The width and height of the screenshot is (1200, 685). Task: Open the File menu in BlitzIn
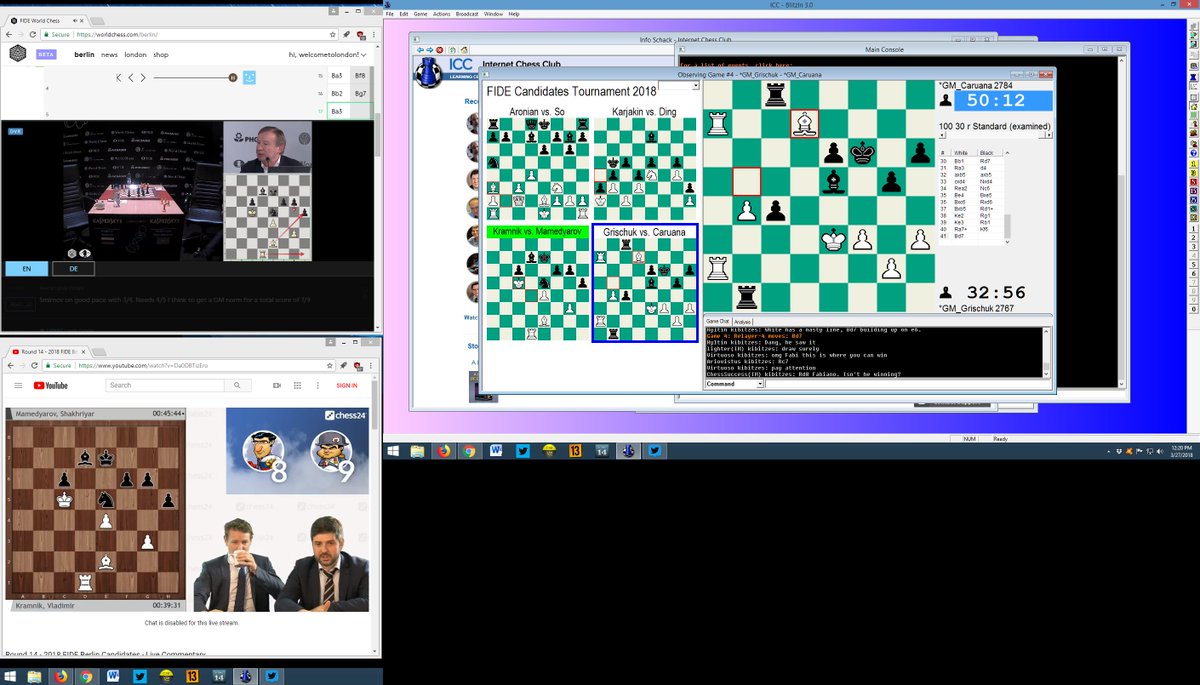tap(390, 14)
